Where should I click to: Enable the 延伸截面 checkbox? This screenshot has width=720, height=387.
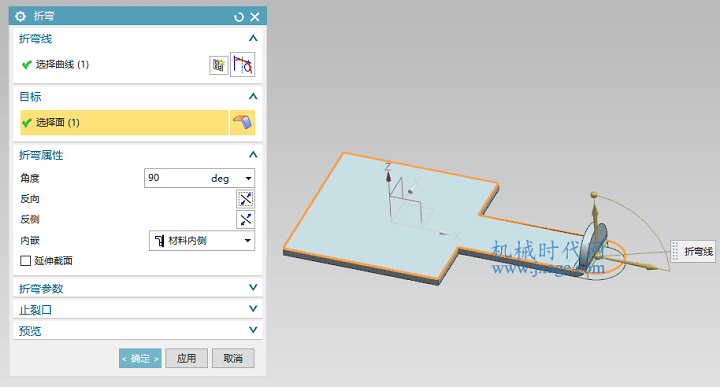[x=26, y=261]
